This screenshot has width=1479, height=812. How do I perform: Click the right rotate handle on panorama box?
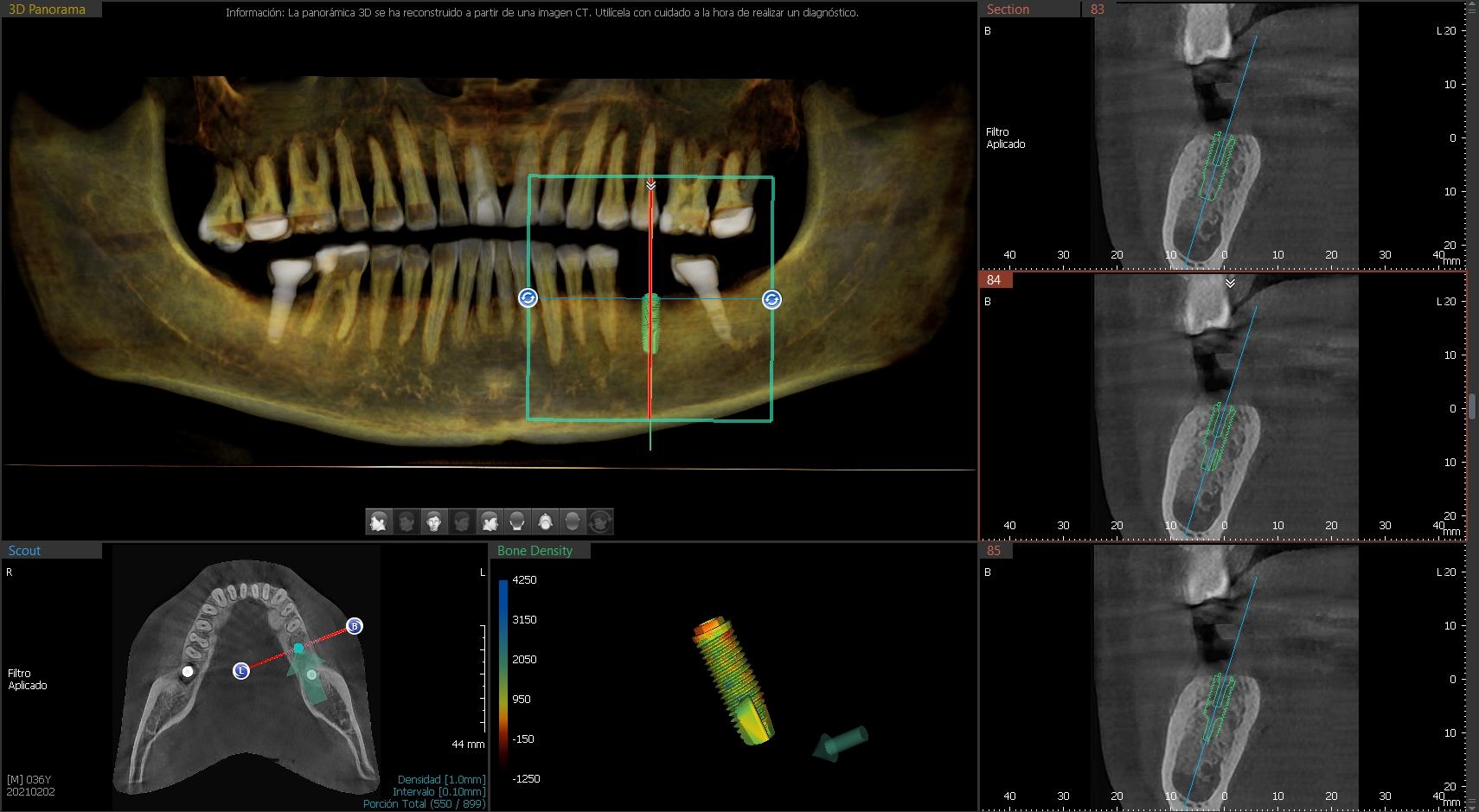772,299
